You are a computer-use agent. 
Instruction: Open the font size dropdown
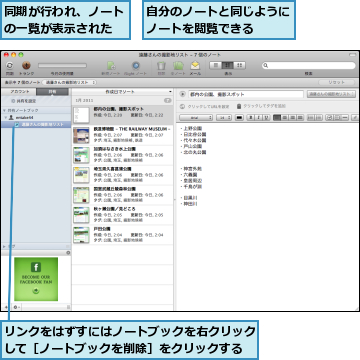(224, 117)
